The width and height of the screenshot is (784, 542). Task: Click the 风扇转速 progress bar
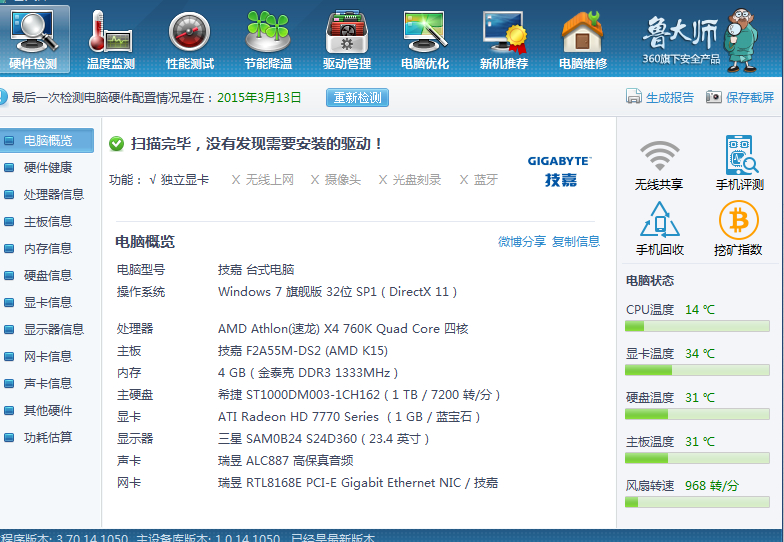click(697, 502)
